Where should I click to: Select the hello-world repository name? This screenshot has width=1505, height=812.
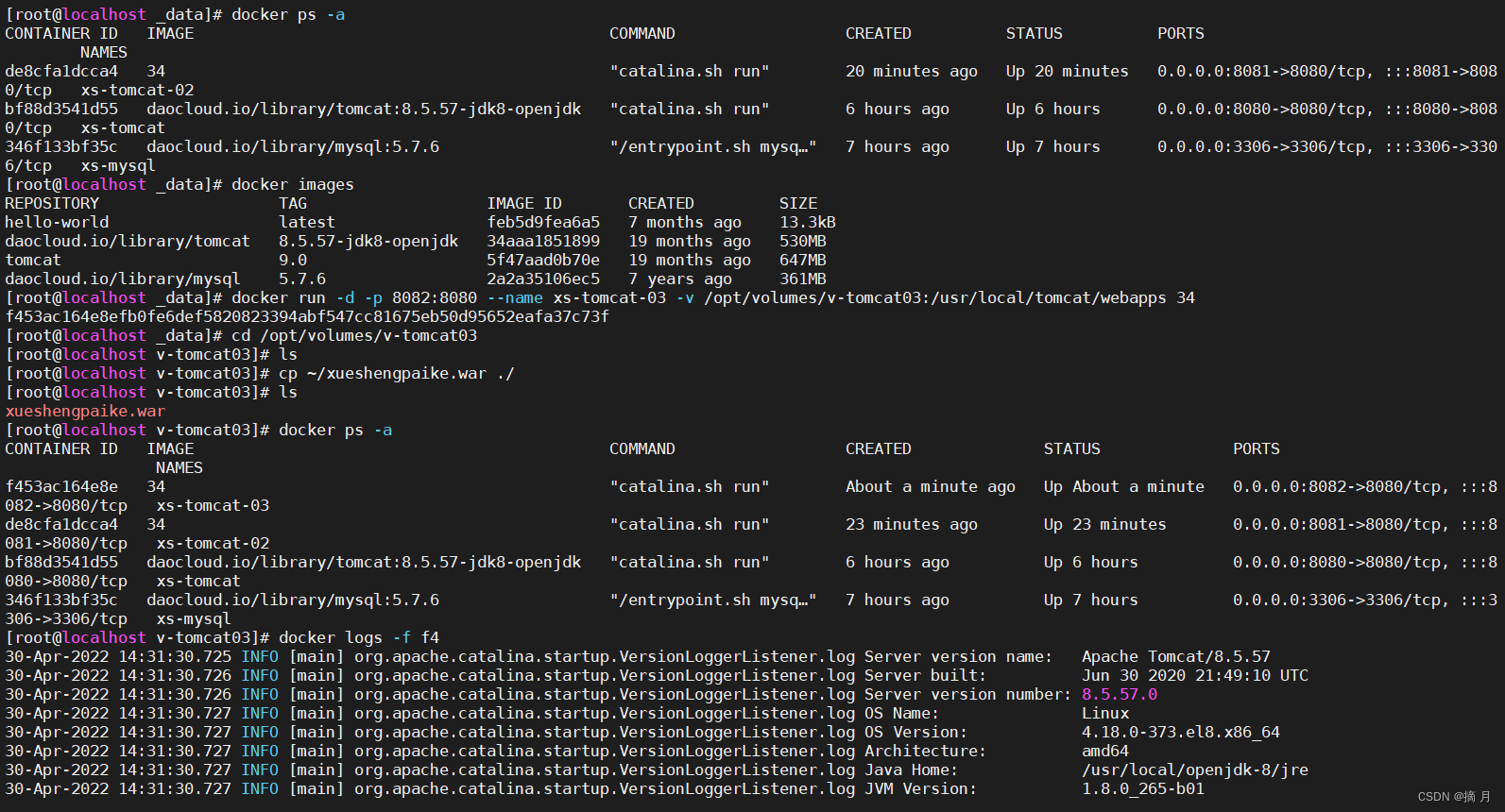[x=57, y=222]
